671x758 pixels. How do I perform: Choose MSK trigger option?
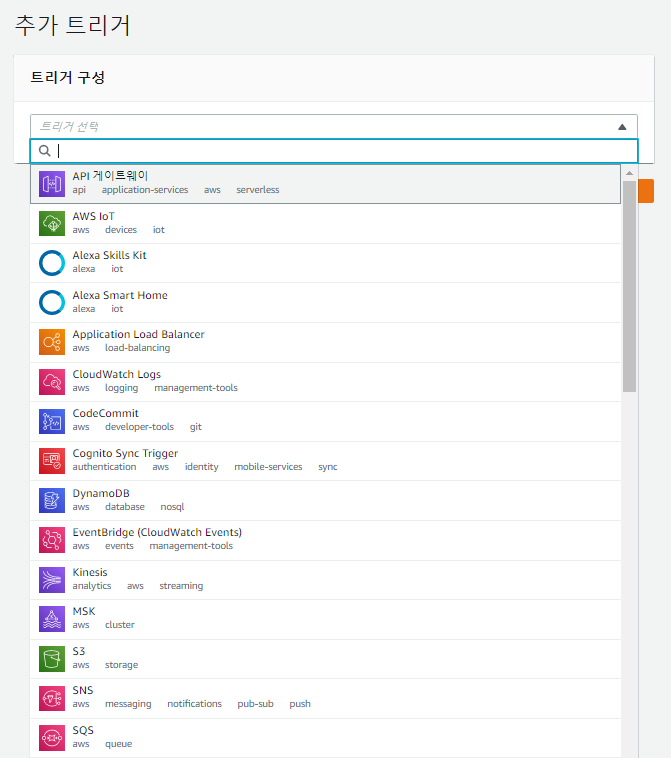[325, 620]
